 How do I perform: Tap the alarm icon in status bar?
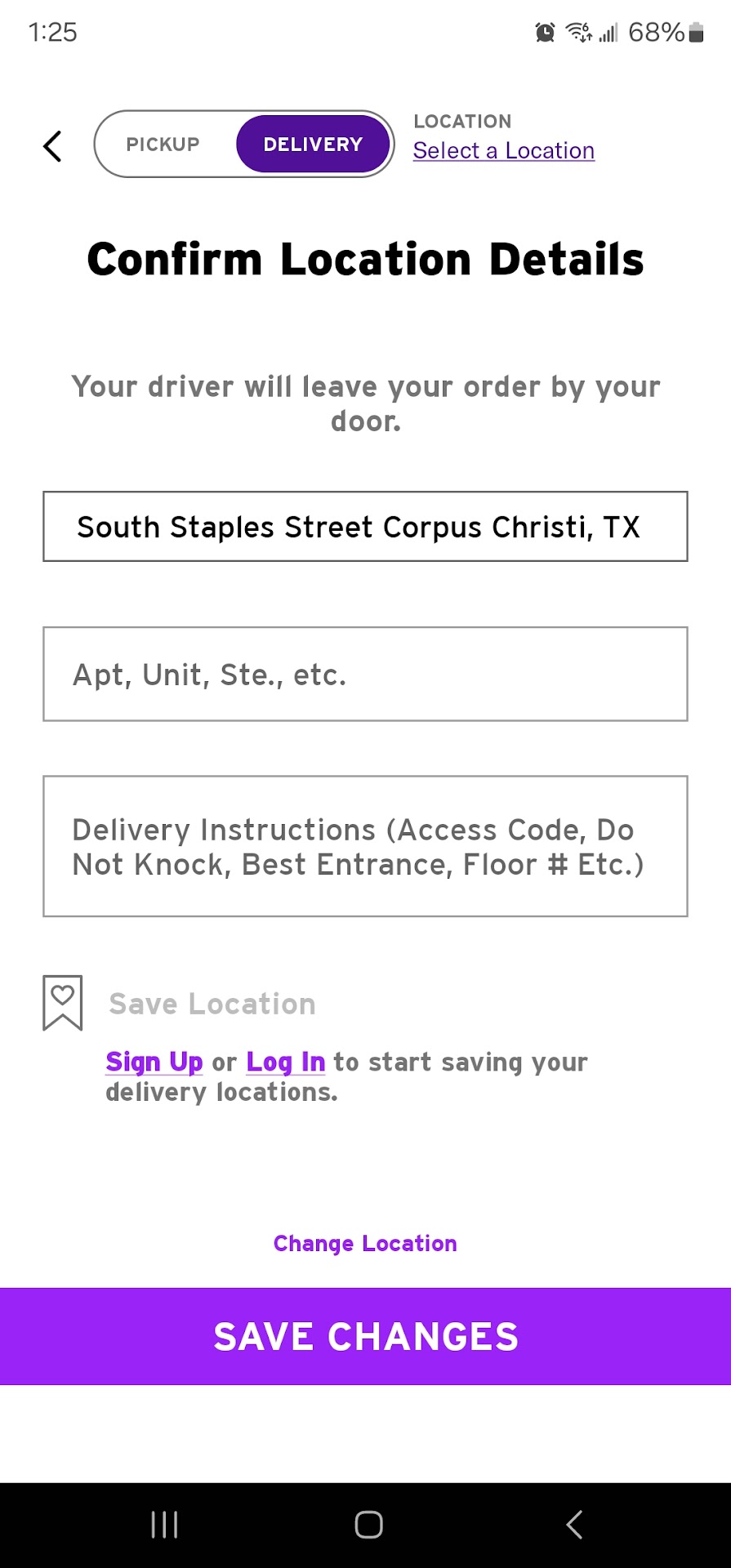click(x=545, y=33)
